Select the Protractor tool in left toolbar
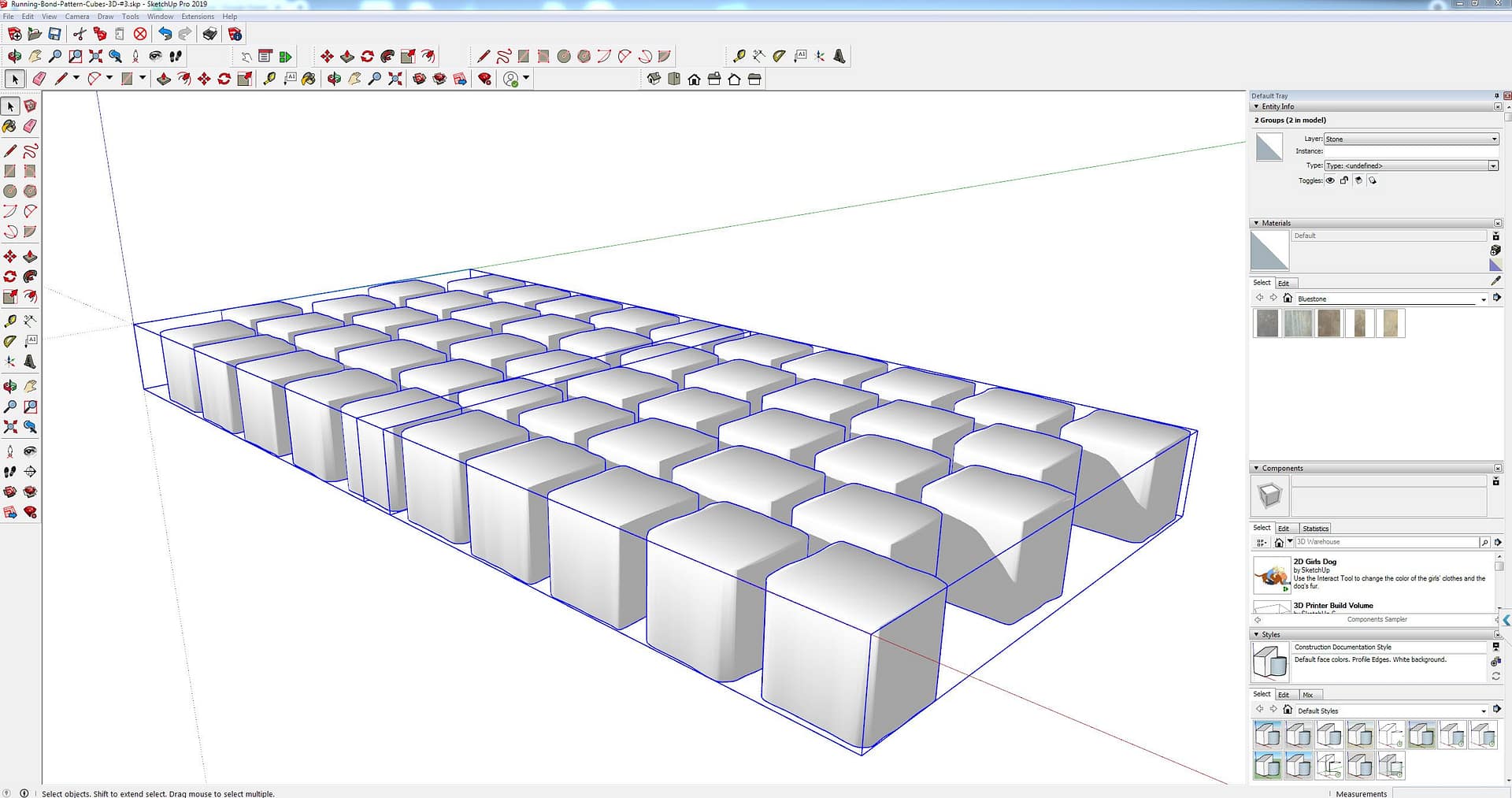Image resolution: width=1512 pixels, height=798 pixels. pyautogui.click(x=9, y=341)
